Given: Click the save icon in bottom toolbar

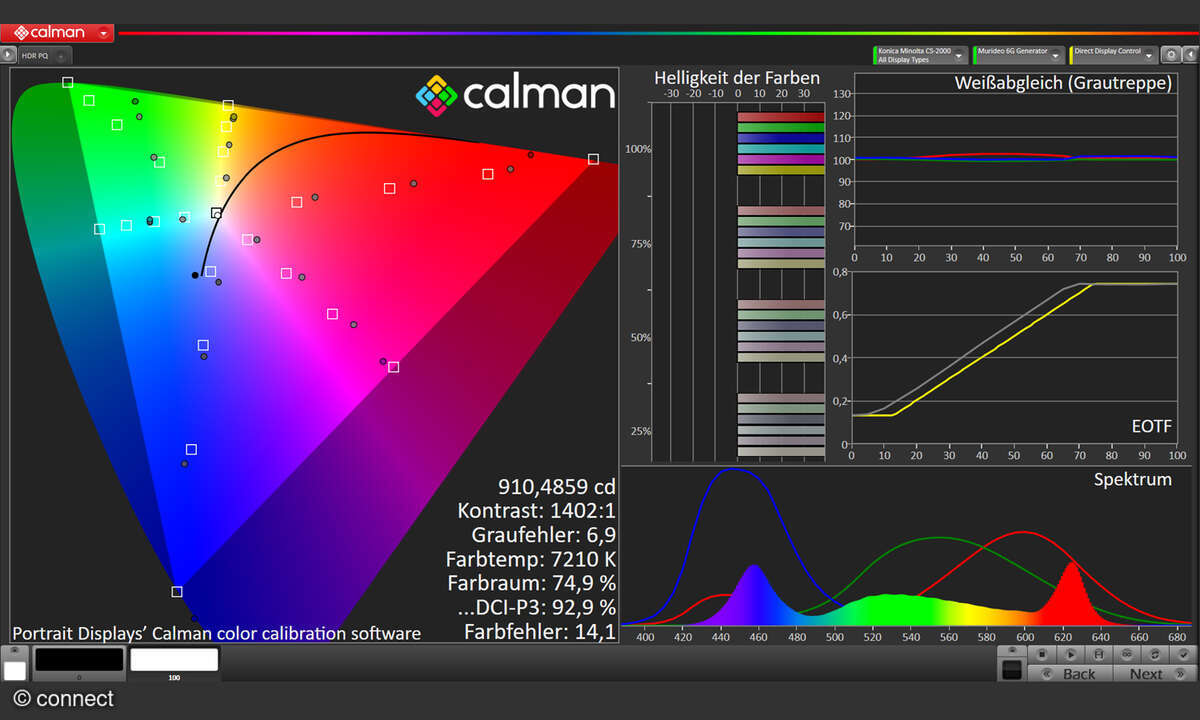Looking at the screenshot, I should coord(1098,654).
